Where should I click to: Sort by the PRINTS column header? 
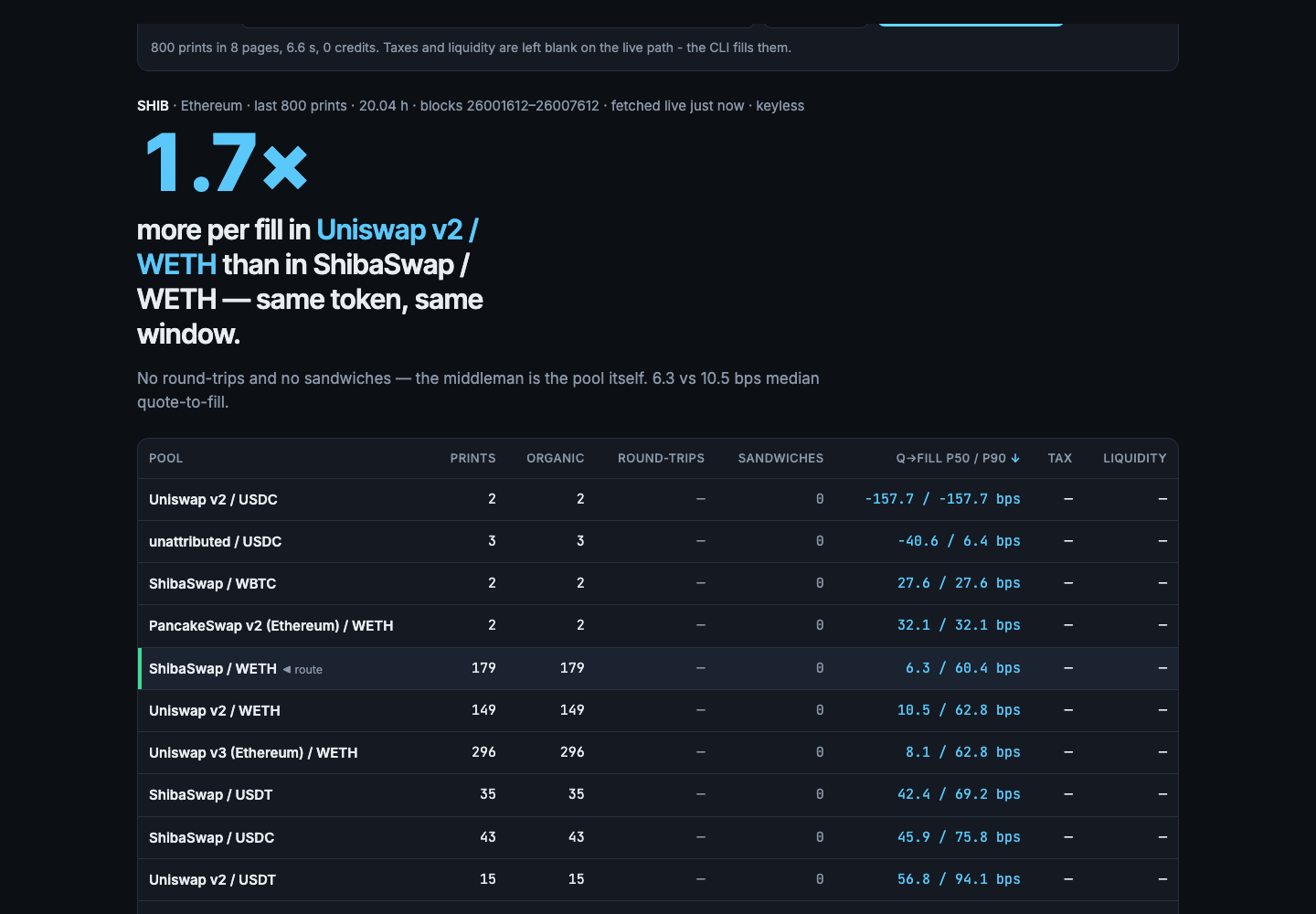pyautogui.click(x=472, y=458)
